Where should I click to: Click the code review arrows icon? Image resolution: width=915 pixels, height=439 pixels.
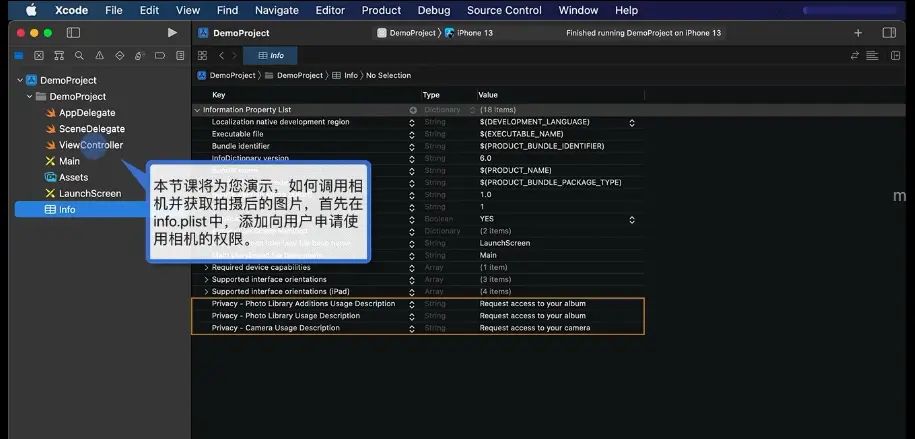click(855, 55)
